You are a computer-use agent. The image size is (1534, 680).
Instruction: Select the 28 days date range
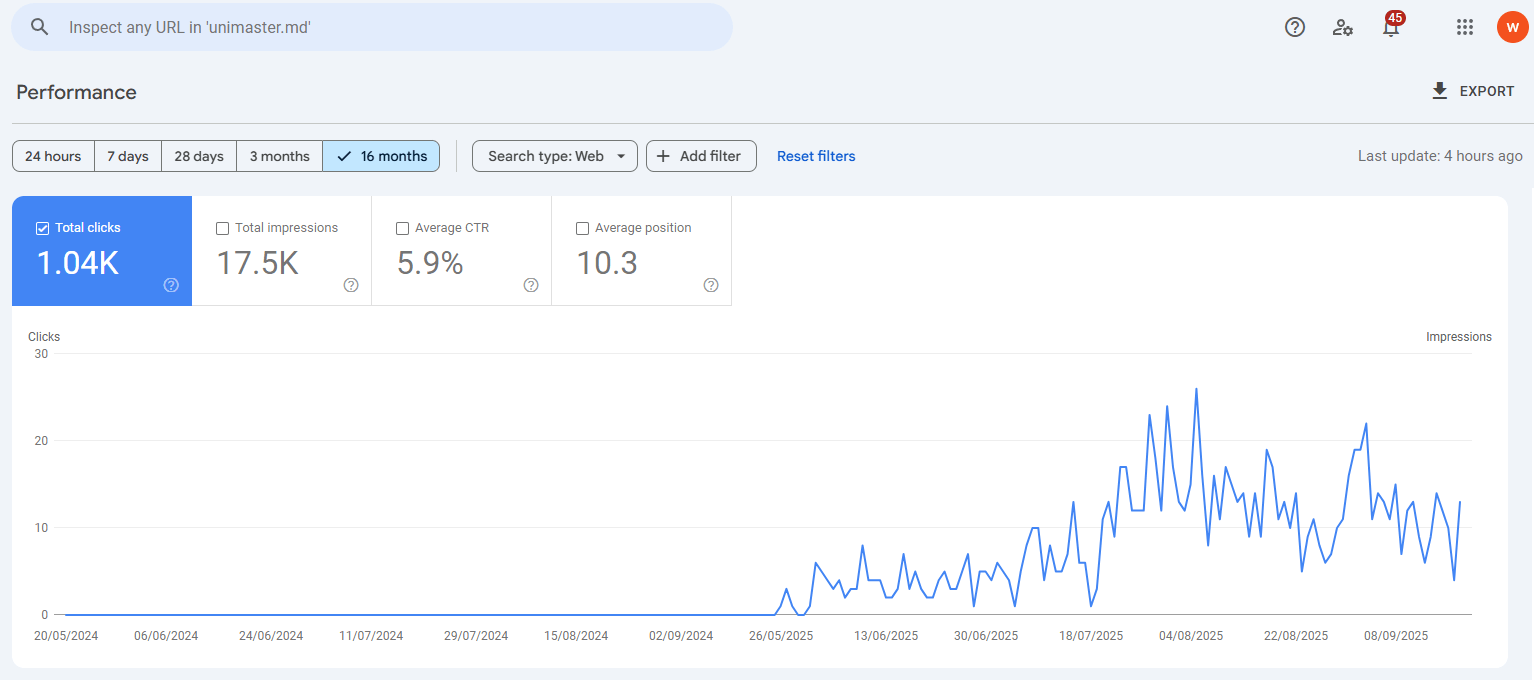click(x=199, y=156)
